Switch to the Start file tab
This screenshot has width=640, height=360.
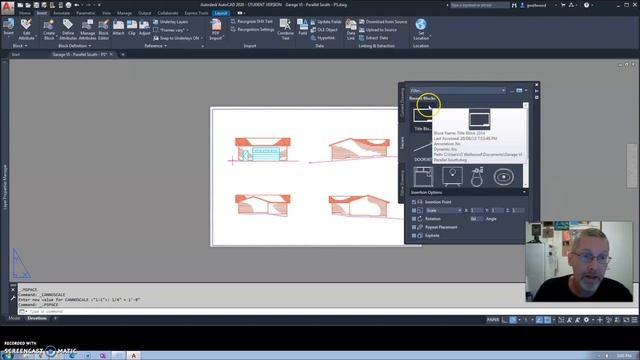click(x=16, y=54)
